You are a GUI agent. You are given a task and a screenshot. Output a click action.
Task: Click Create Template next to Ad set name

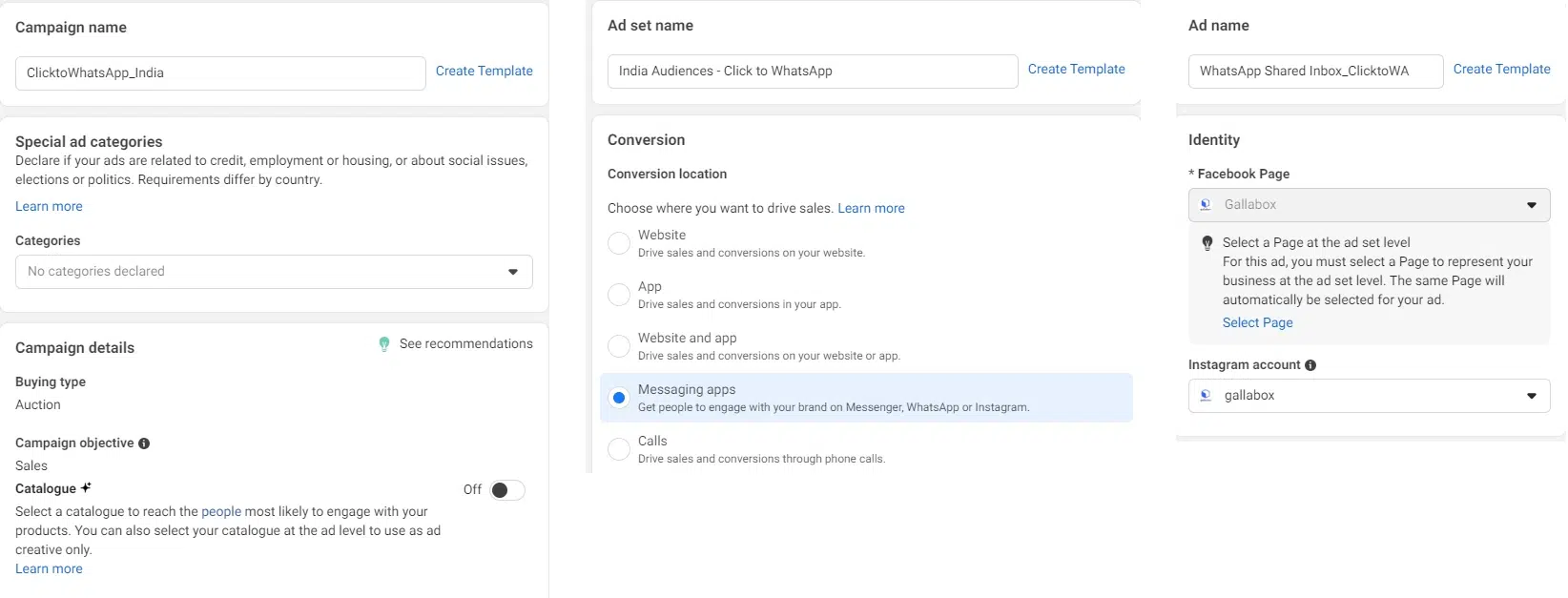pos(1077,70)
